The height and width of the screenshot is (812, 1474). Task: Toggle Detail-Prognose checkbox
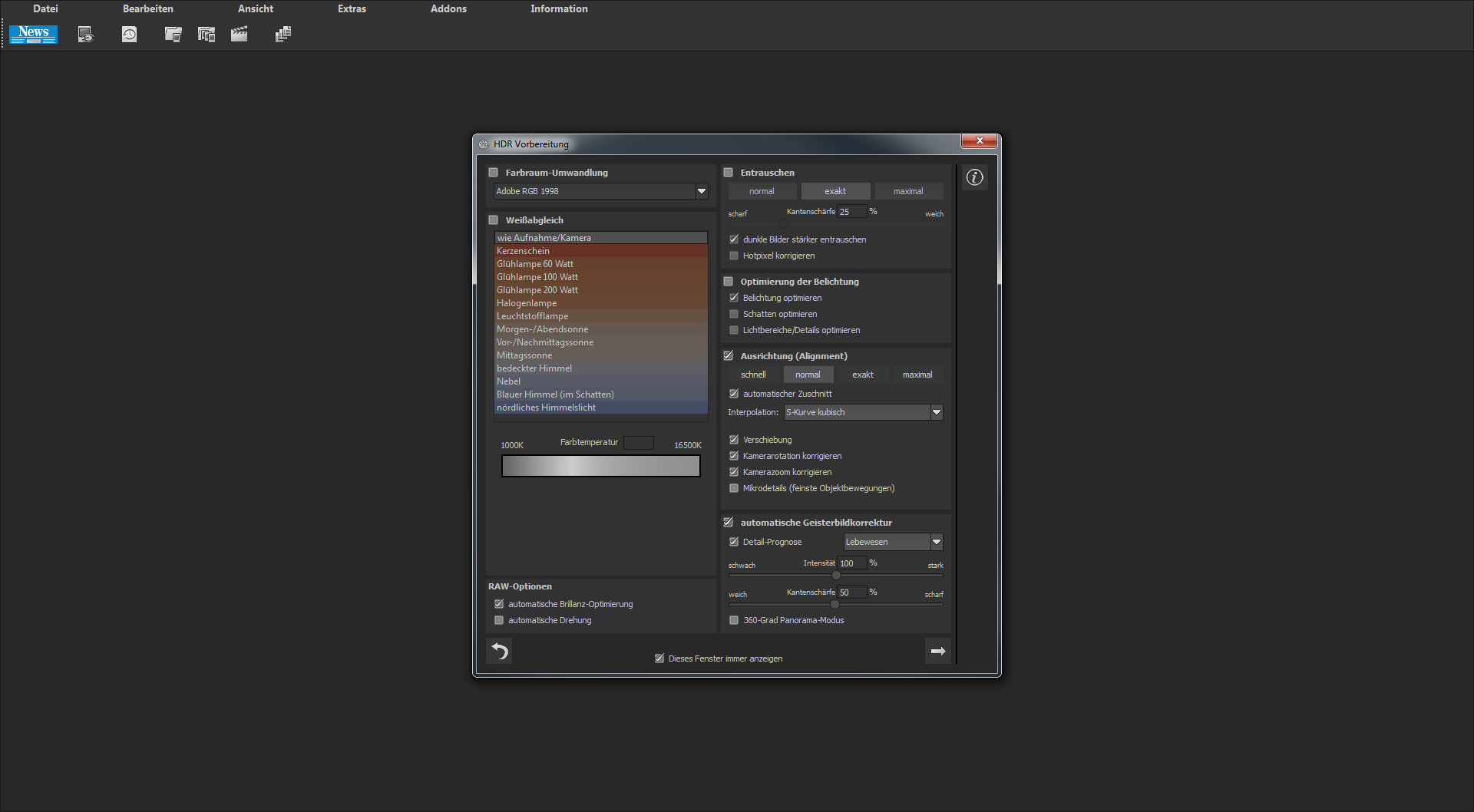pyautogui.click(x=734, y=542)
